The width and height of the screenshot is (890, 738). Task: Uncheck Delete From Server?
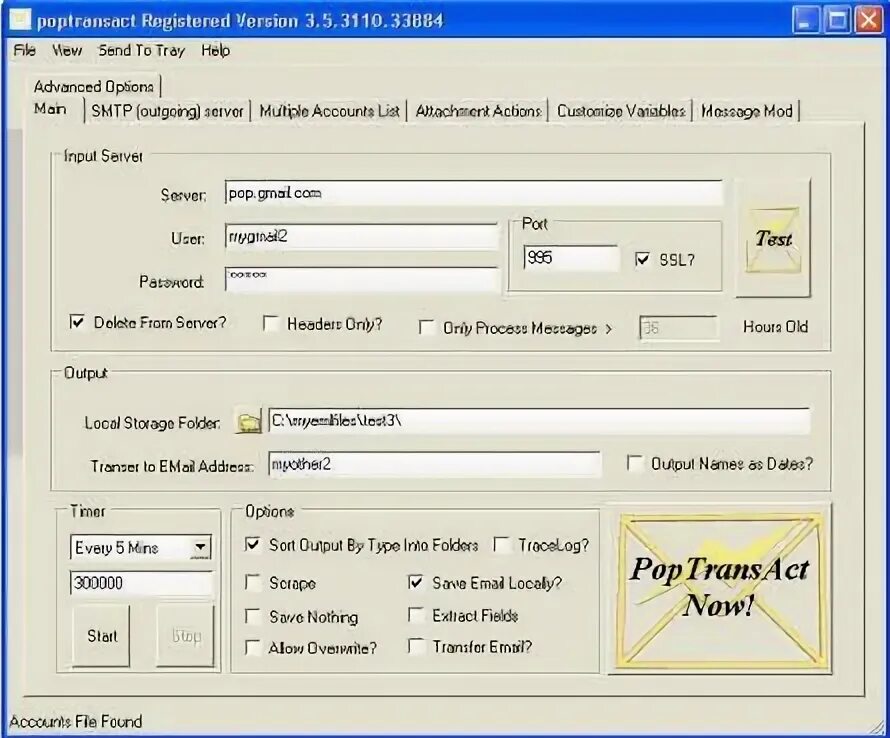tap(77, 322)
